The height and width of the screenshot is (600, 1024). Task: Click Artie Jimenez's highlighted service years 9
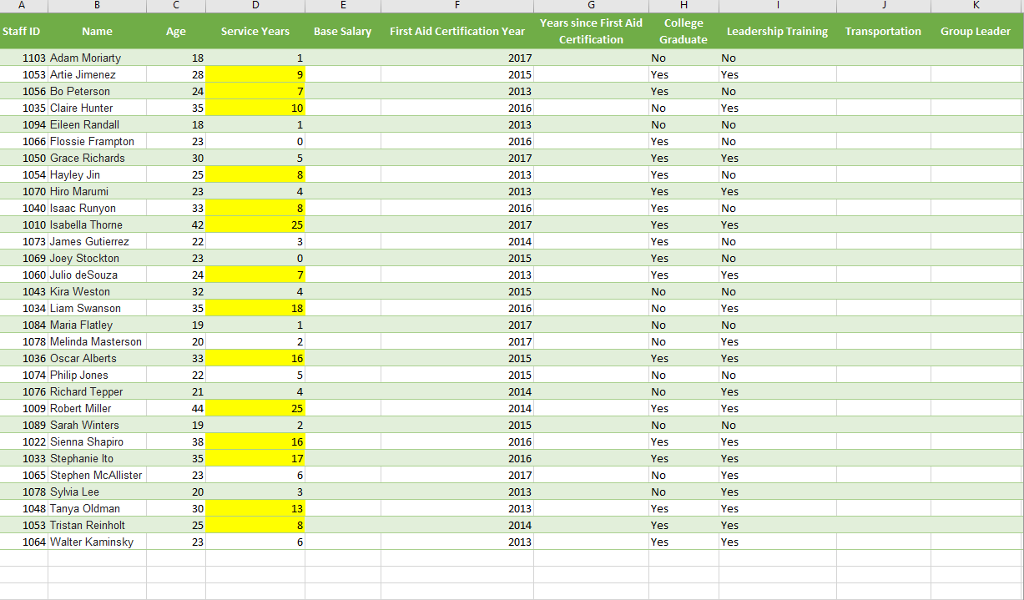coord(255,74)
